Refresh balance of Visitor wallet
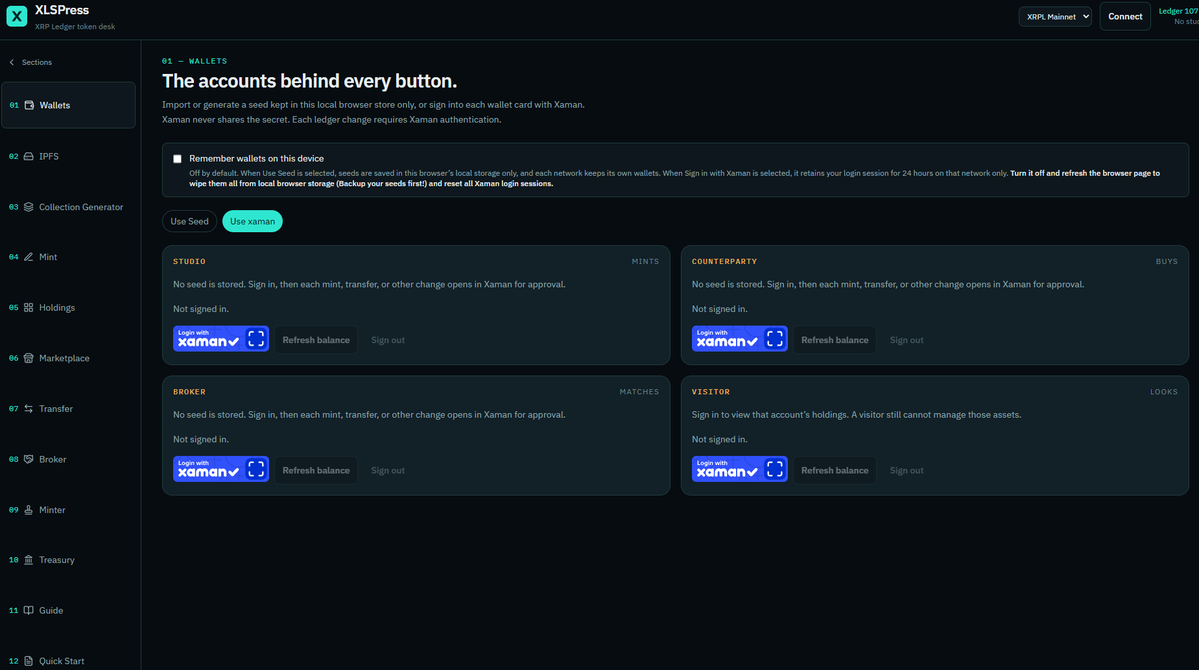The height and width of the screenshot is (670, 1199). coord(834,470)
